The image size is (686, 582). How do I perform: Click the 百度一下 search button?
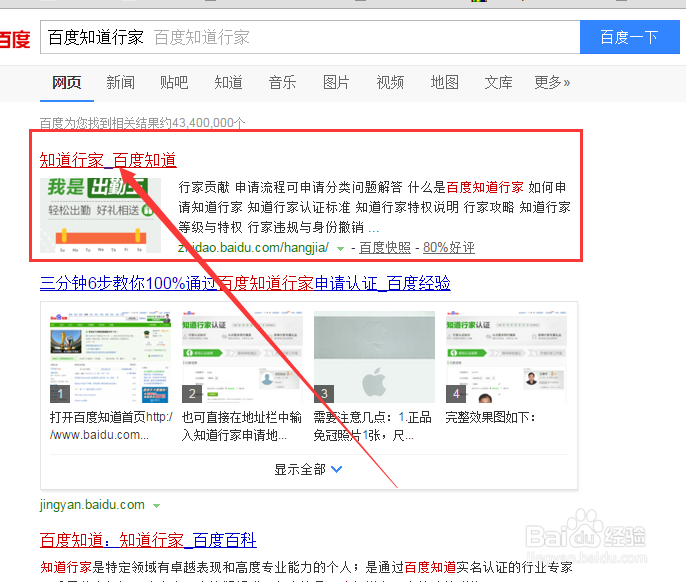click(630, 37)
